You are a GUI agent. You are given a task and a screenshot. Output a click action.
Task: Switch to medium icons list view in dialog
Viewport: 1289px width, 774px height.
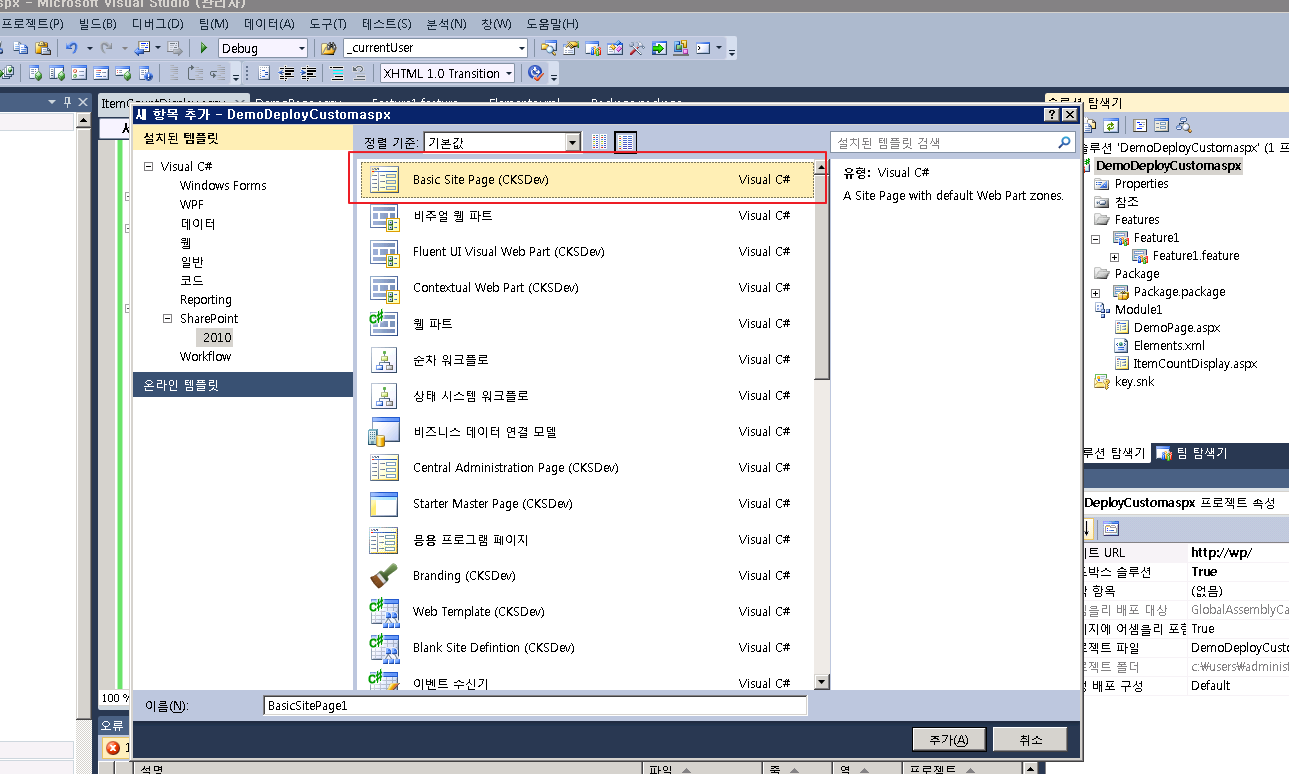pos(626,143)
